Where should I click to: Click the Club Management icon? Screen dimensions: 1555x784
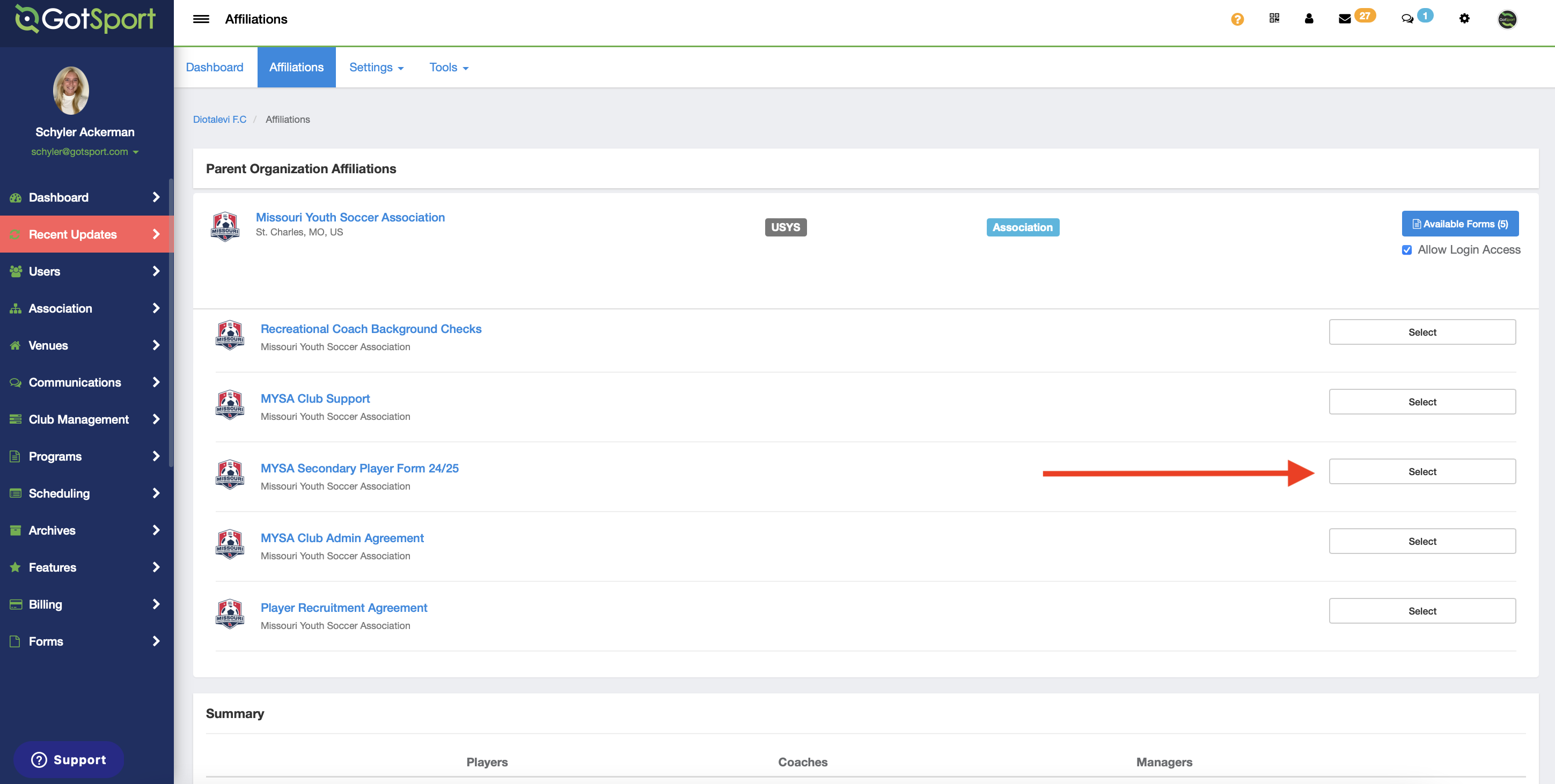pyautogui.click(x=16, y=419)
